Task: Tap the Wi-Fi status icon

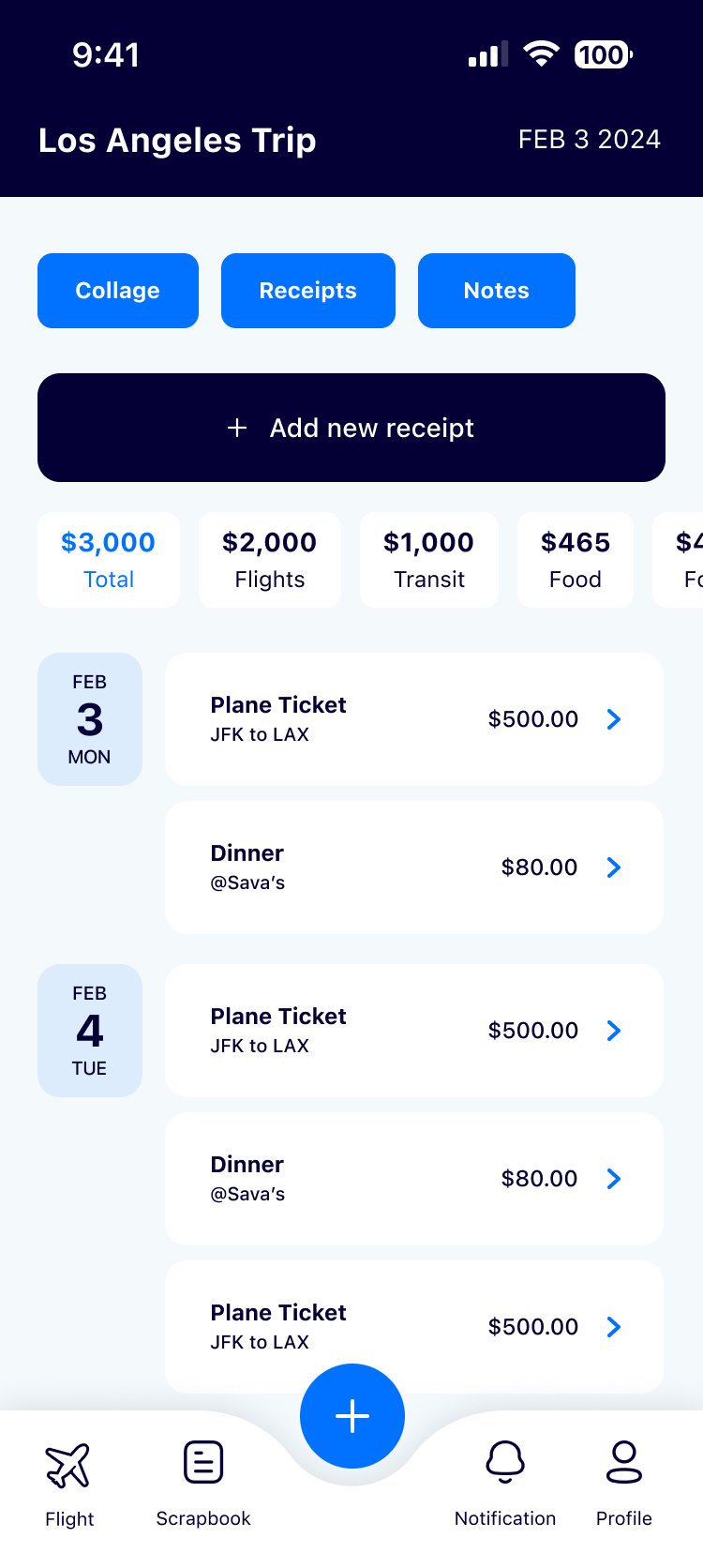Action: pyautogui.click(x=541, y=54)
